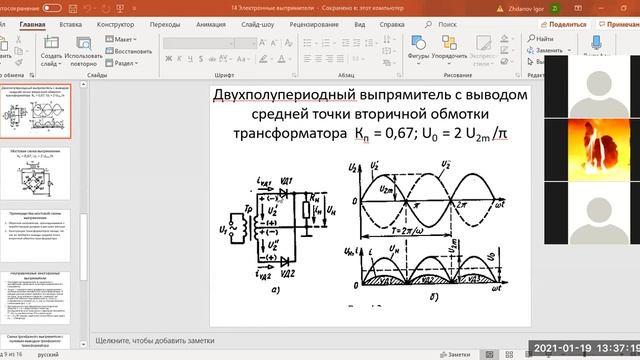Toggle align text right

point(329,59)
